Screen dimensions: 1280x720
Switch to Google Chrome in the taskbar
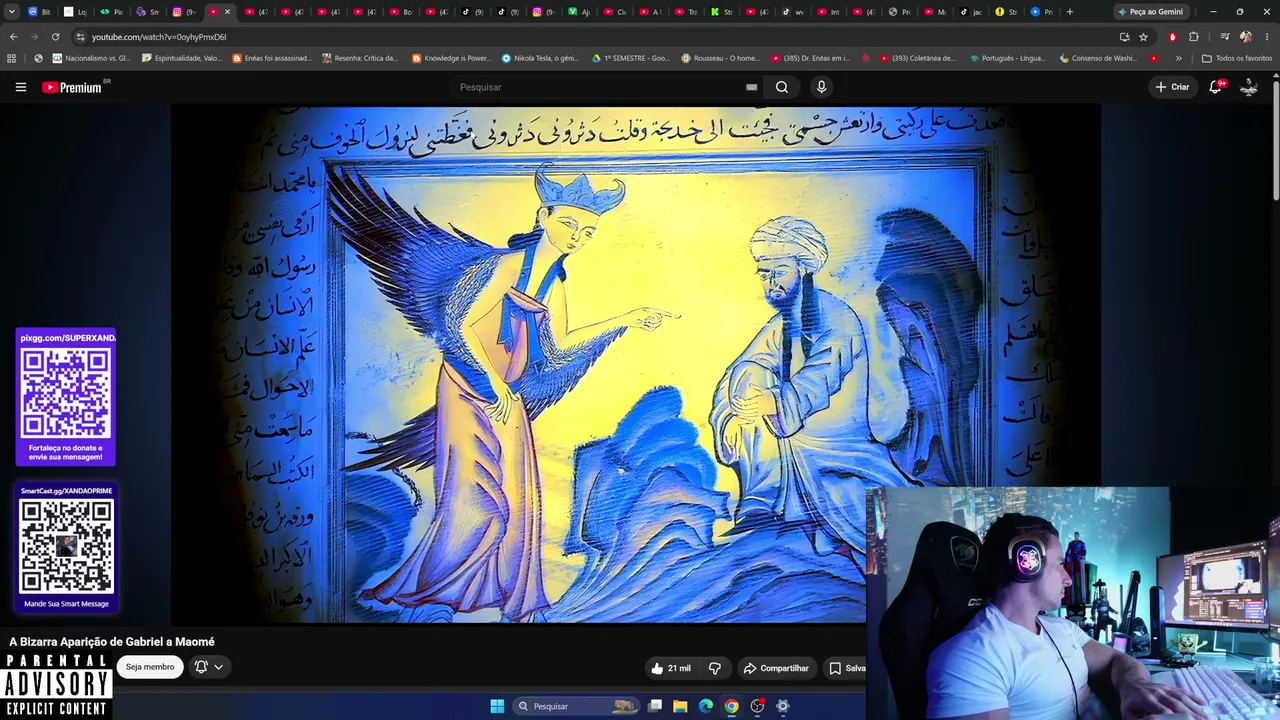pos(732,706)
